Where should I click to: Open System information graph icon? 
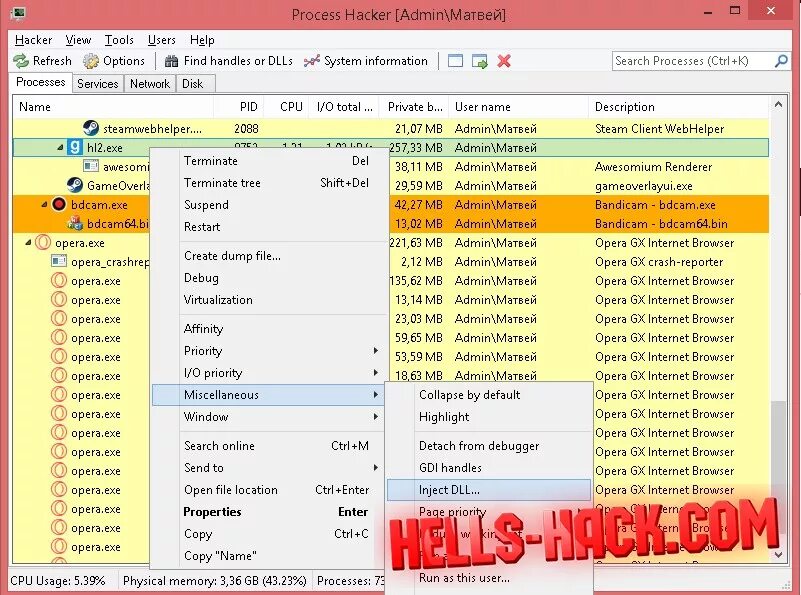pos(312,61)
